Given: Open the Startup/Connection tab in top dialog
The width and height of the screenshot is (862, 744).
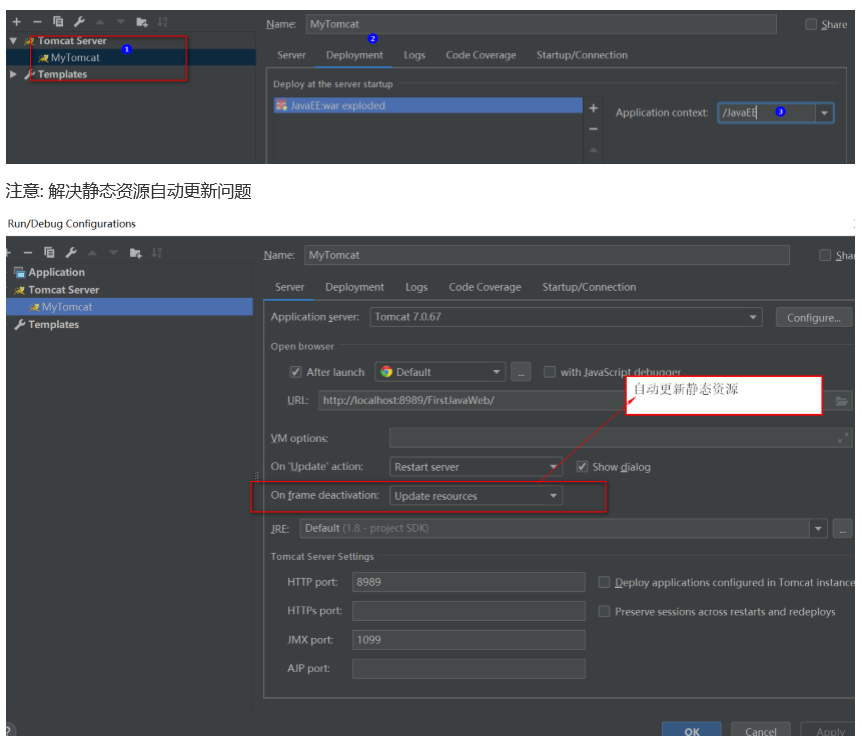Looking at the screenshot, I should pos(582,55).
